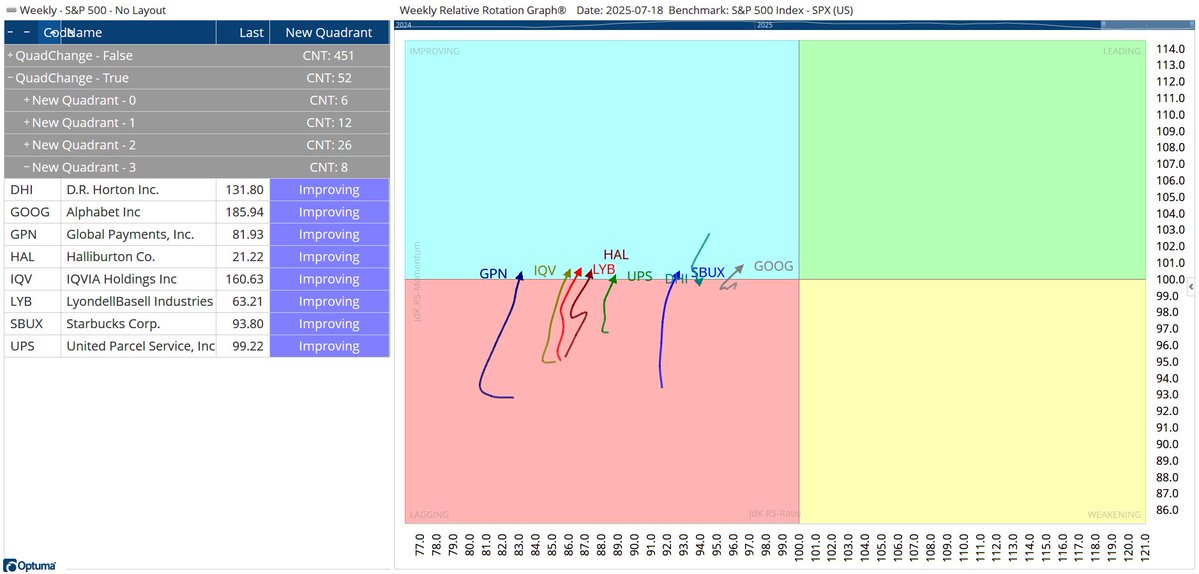Click the watchlist window icon beside Weekly title

(10, 11)
